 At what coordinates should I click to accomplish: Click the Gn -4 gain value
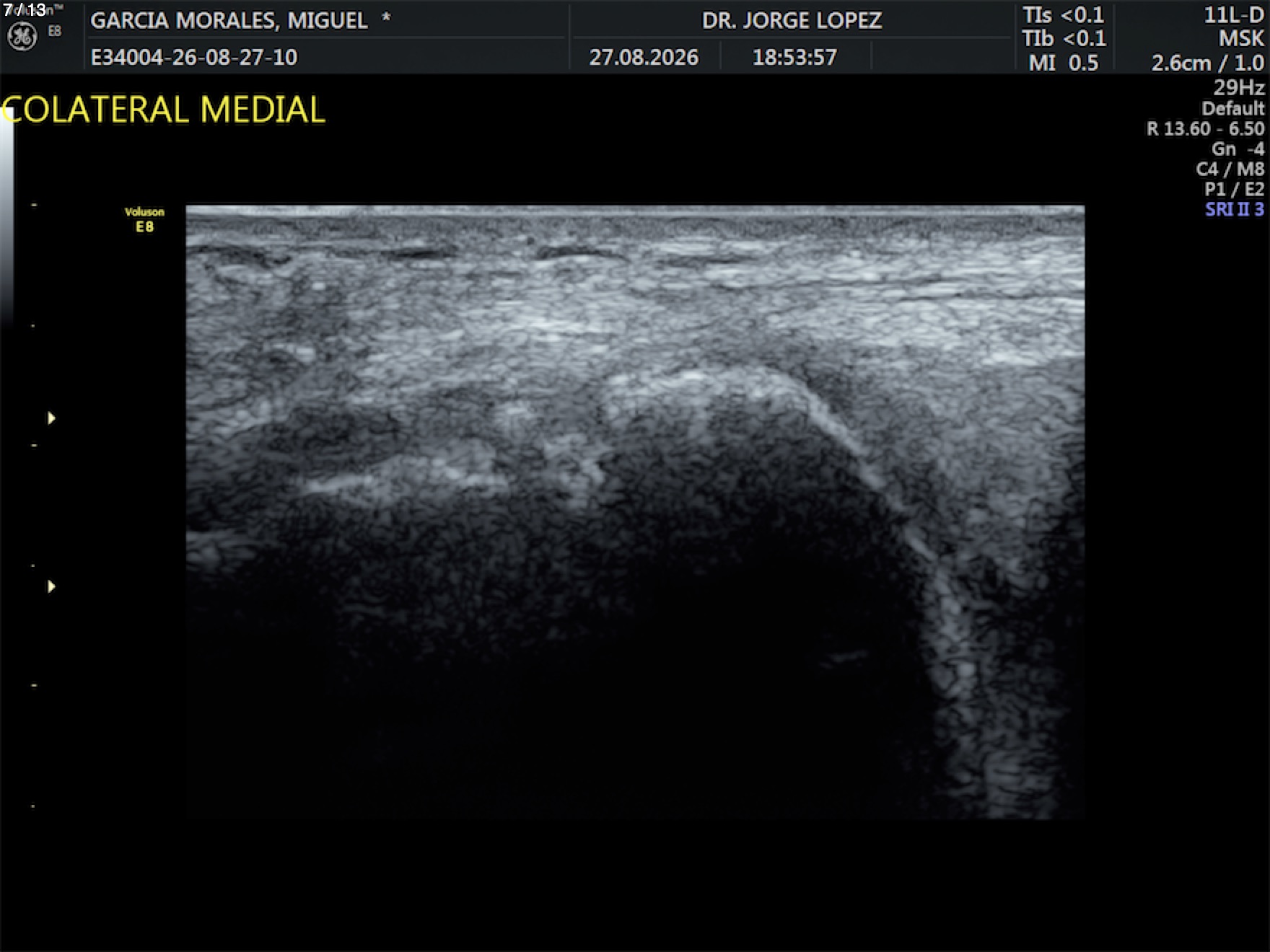click(x=1238, y=149)
